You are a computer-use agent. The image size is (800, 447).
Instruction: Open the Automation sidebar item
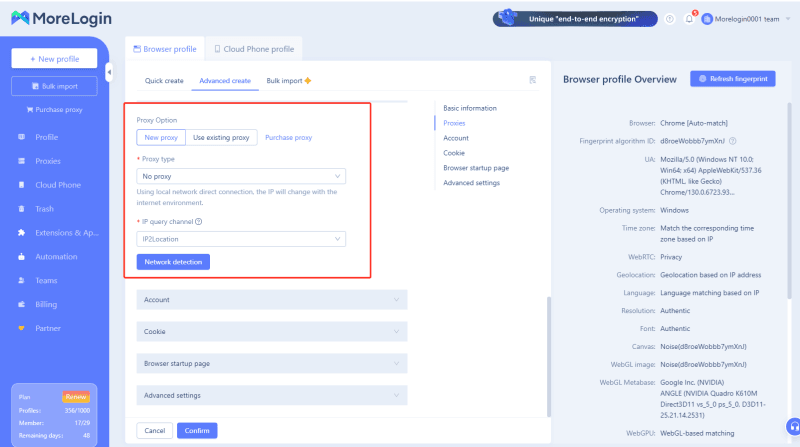click(56, 257)
